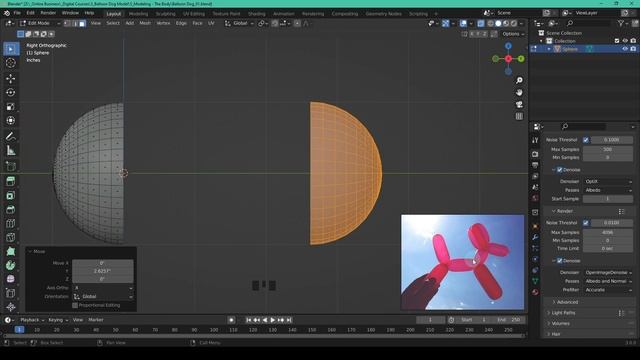Toggle viewport Denoise checkbox

[x=560, y=170]
